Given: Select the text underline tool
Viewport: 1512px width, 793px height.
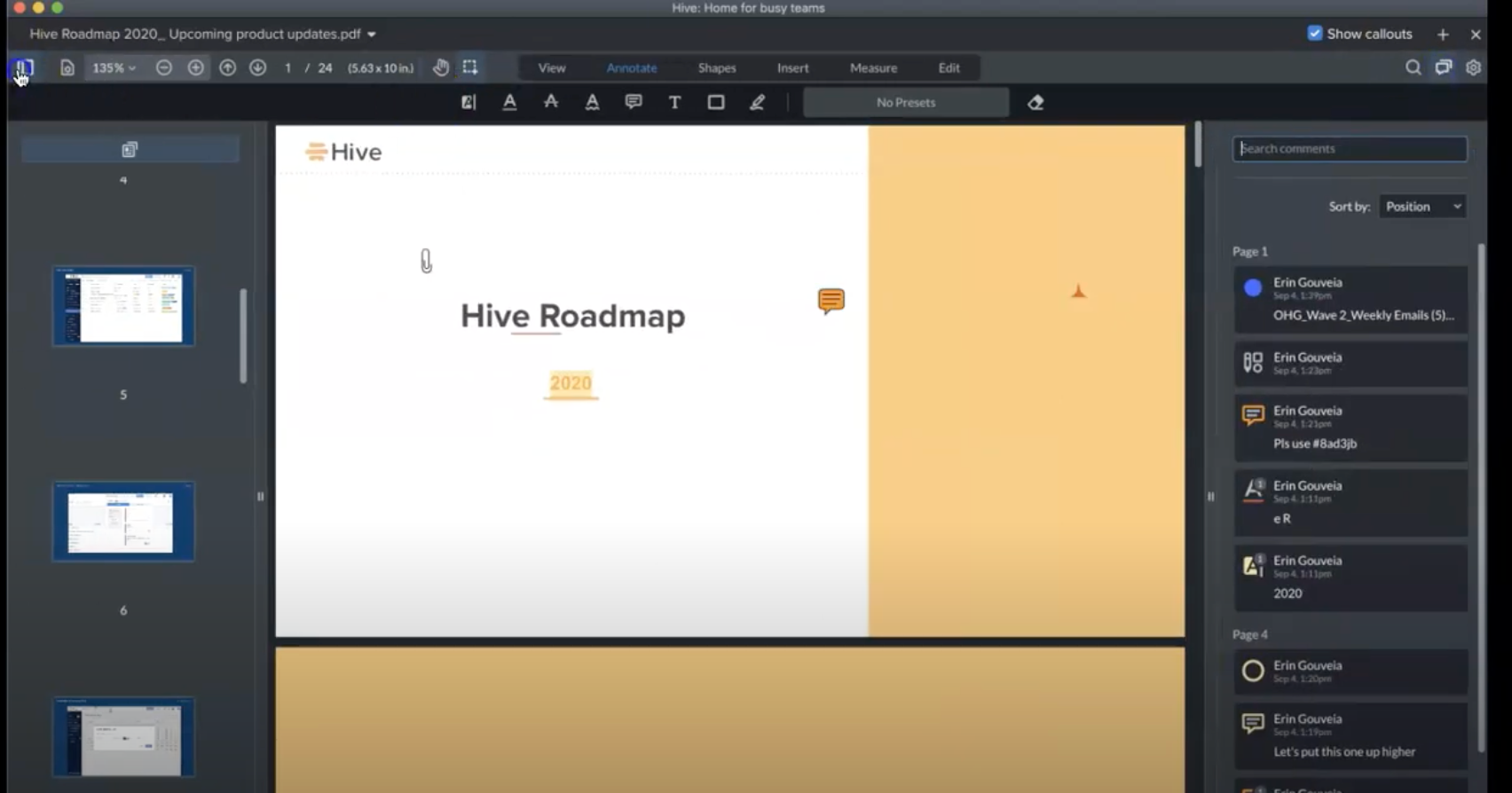Looking at the screenshot, I should click(x=509, y=102).
